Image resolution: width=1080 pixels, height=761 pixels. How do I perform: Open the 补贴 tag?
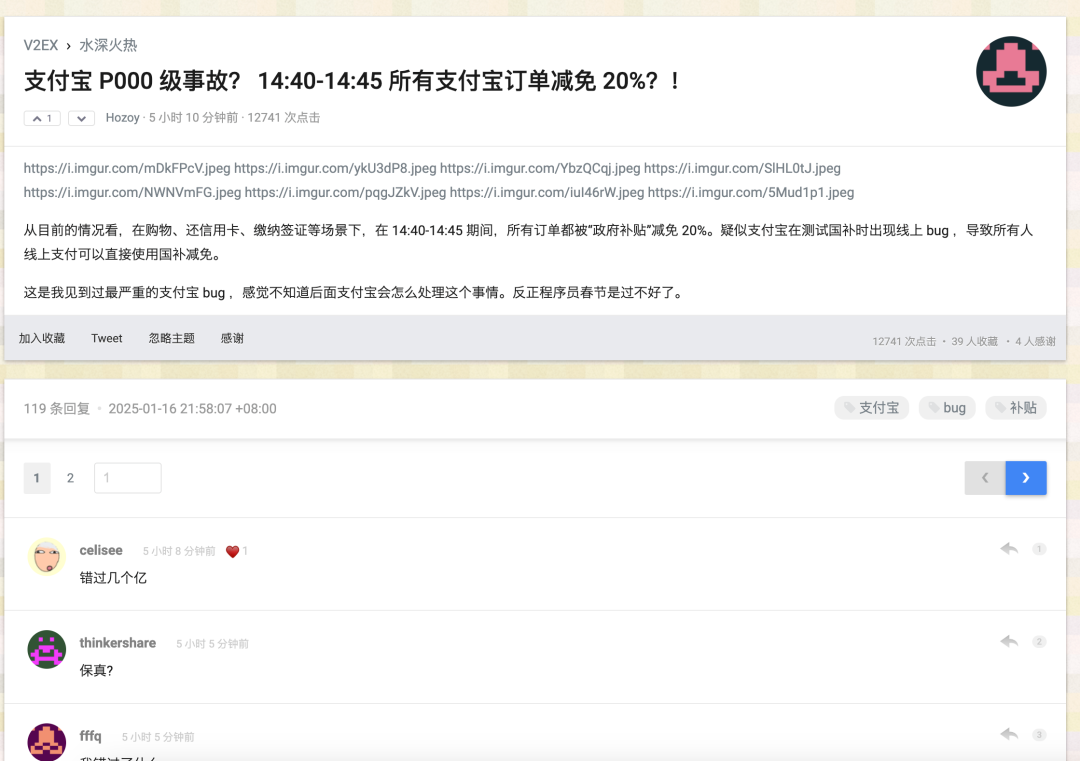click(x=1016, y=408)
